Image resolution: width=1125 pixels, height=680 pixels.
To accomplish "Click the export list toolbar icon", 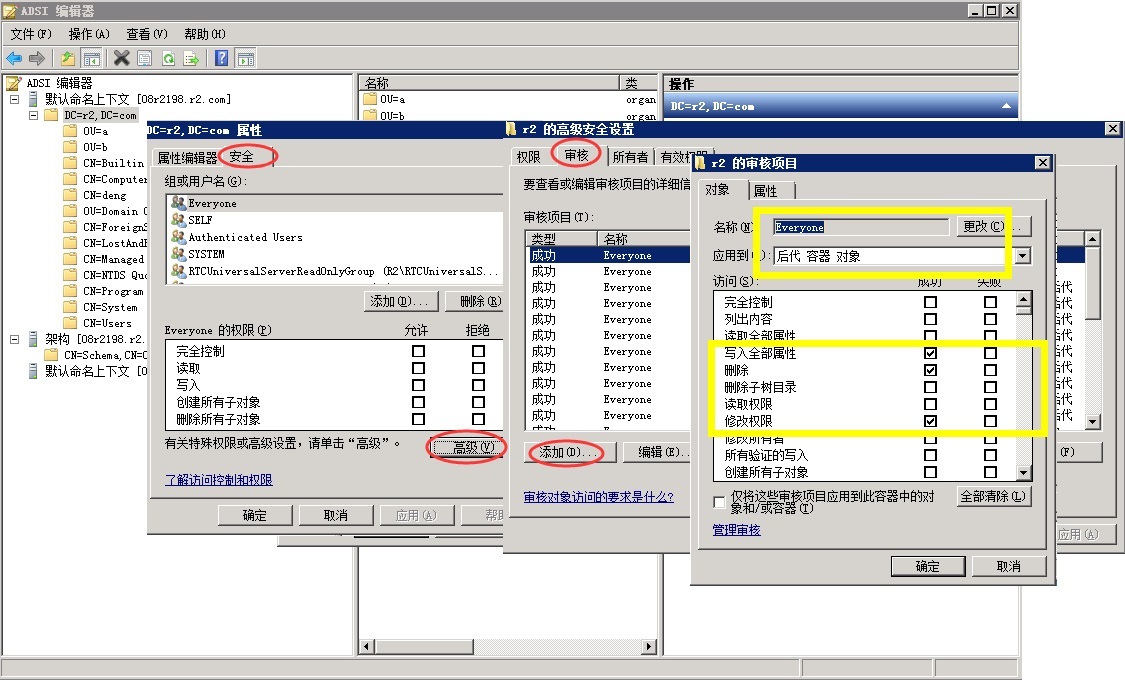I will coord(192,58).
